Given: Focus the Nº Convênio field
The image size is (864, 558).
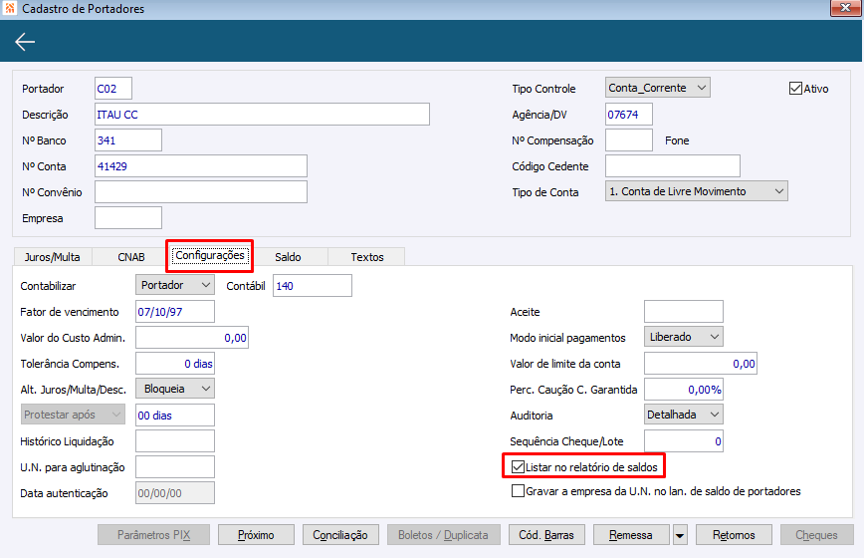Looking at the screenshot, I should 201,192.
